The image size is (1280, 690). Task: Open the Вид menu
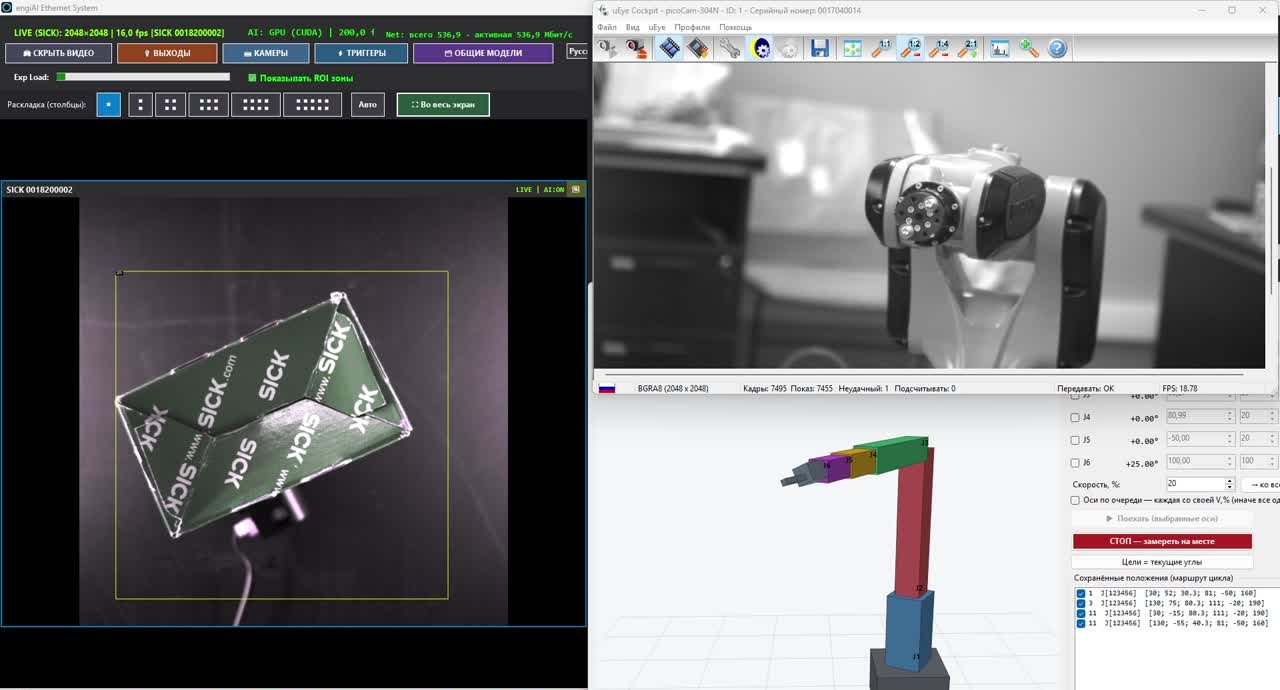[633, 27]
